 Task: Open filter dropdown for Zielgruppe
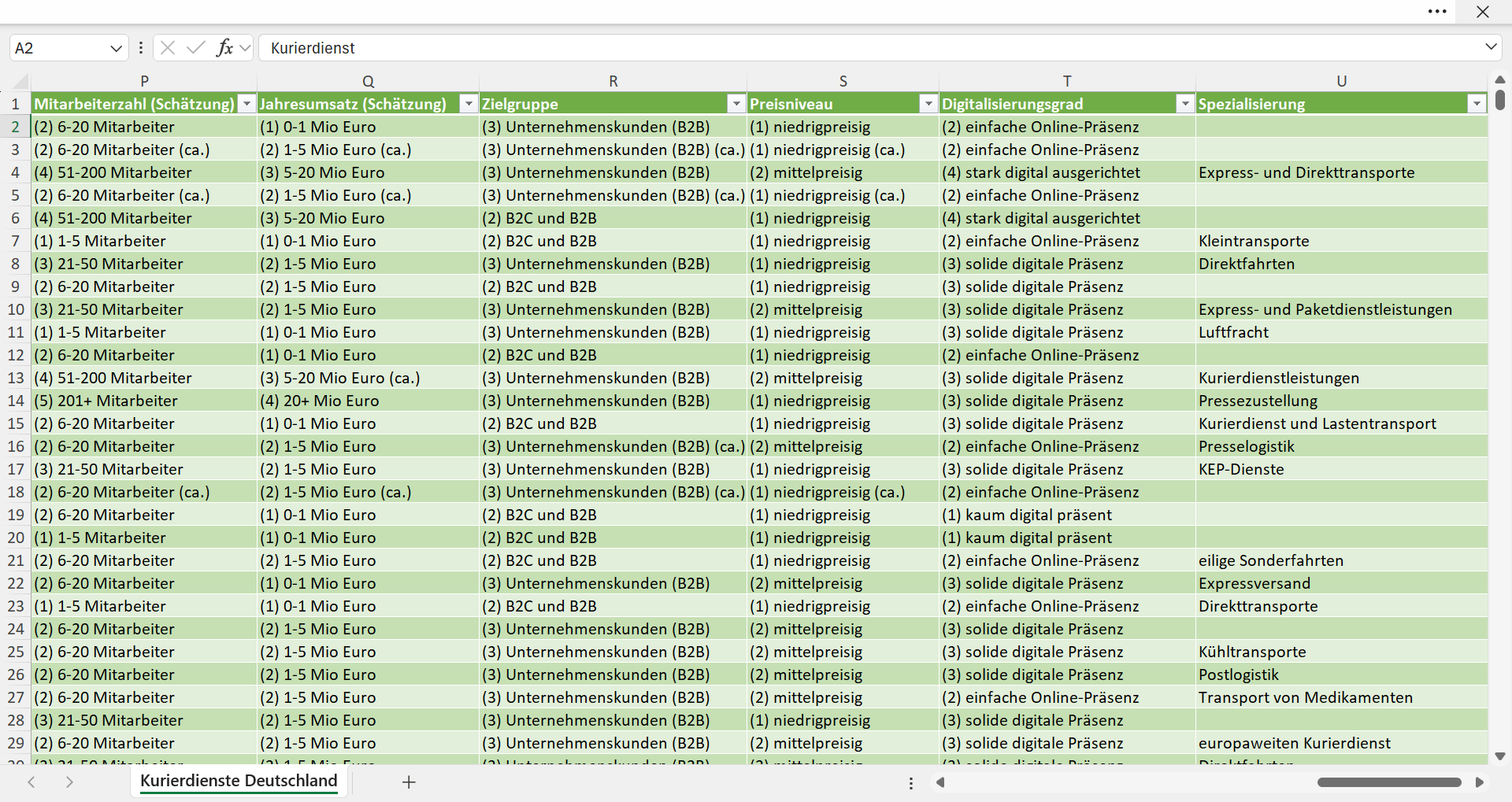coord(736,104)
